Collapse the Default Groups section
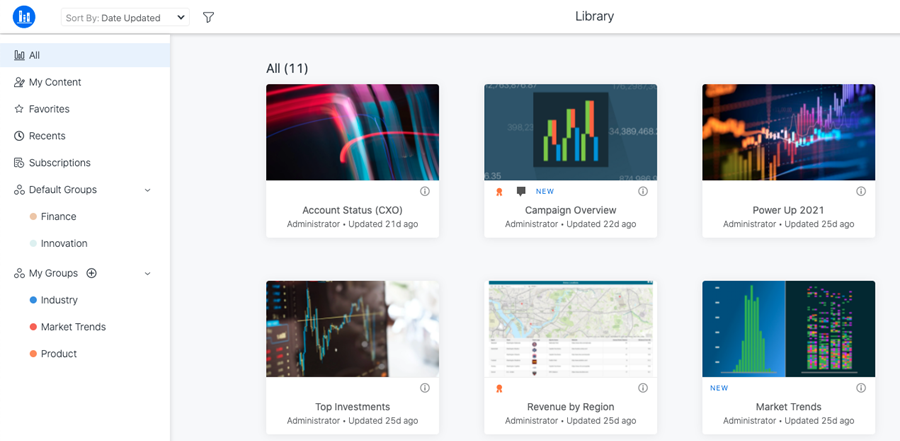This screenshot has width=900, height=441. [148, 190]
